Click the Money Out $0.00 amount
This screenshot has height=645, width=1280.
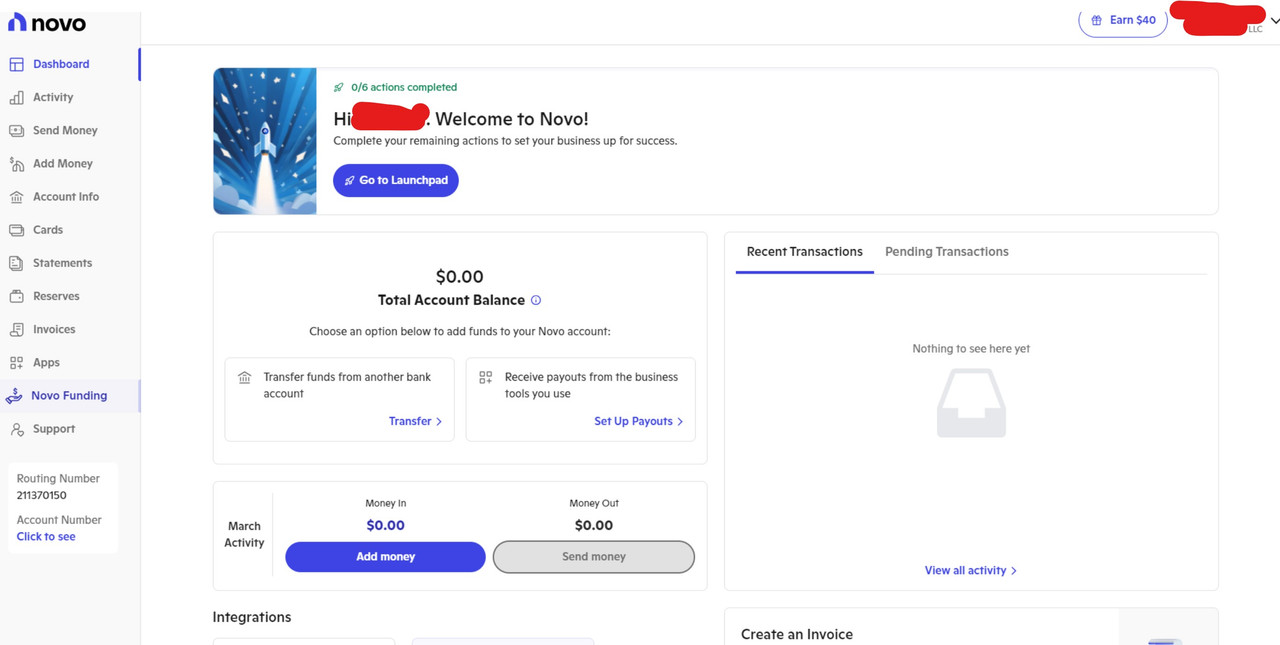594,526
